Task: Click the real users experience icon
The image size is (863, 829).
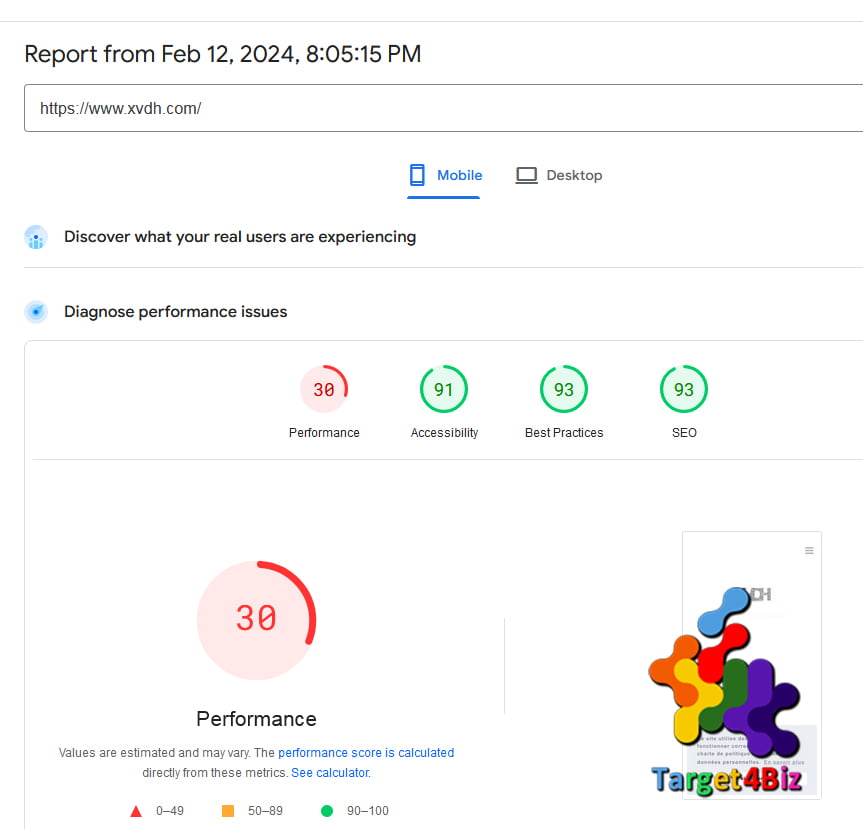Action: coord(36,237)
